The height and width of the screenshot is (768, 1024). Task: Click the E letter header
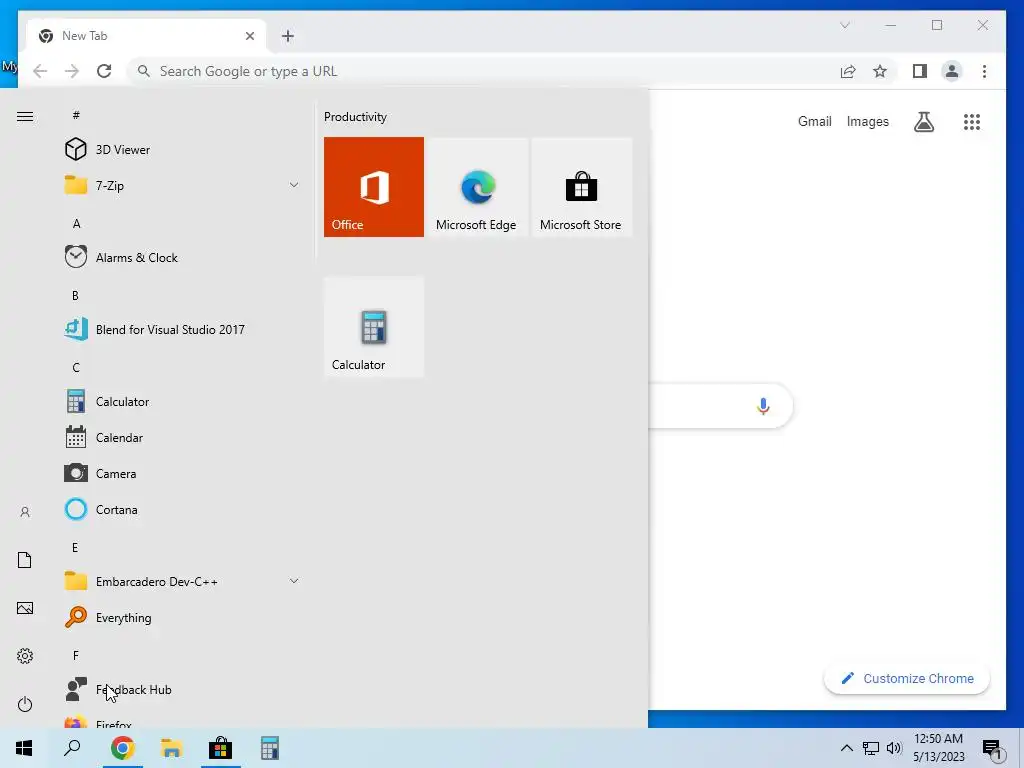point(75,547)
